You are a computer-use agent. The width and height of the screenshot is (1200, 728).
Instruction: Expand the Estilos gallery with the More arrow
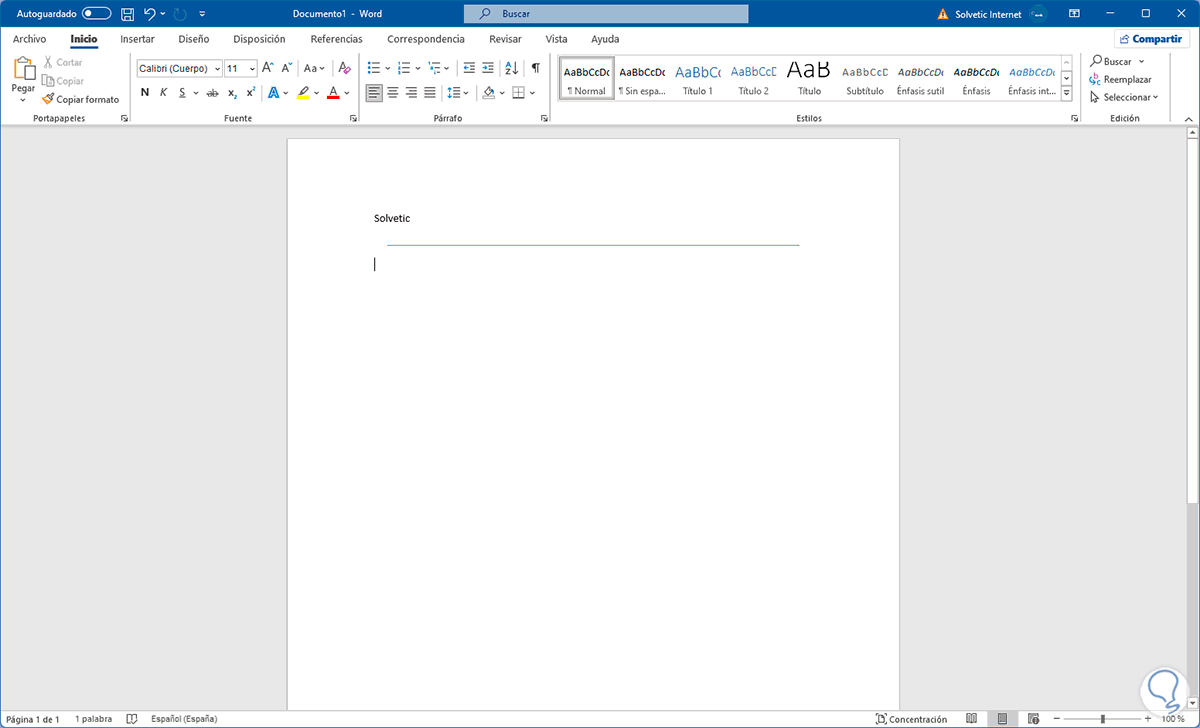[x=1066, y=93]
